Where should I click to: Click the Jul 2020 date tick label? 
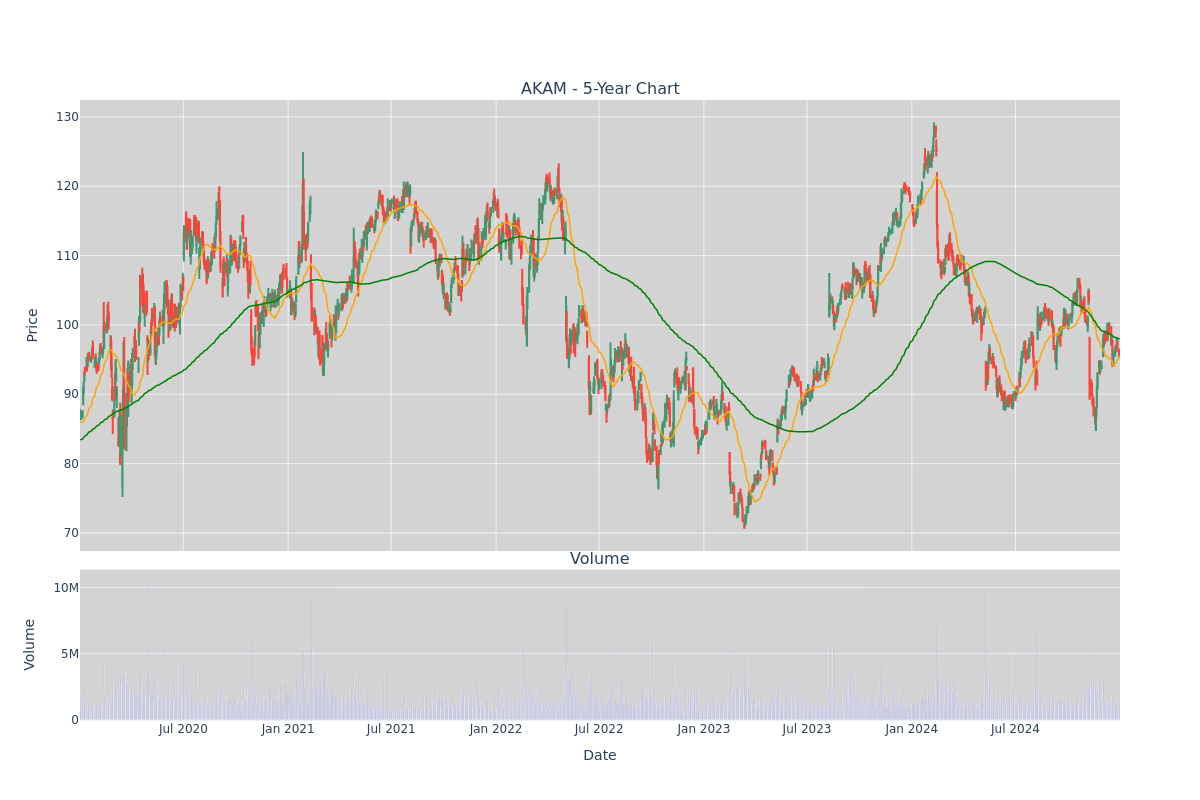(x=183, y=729)
